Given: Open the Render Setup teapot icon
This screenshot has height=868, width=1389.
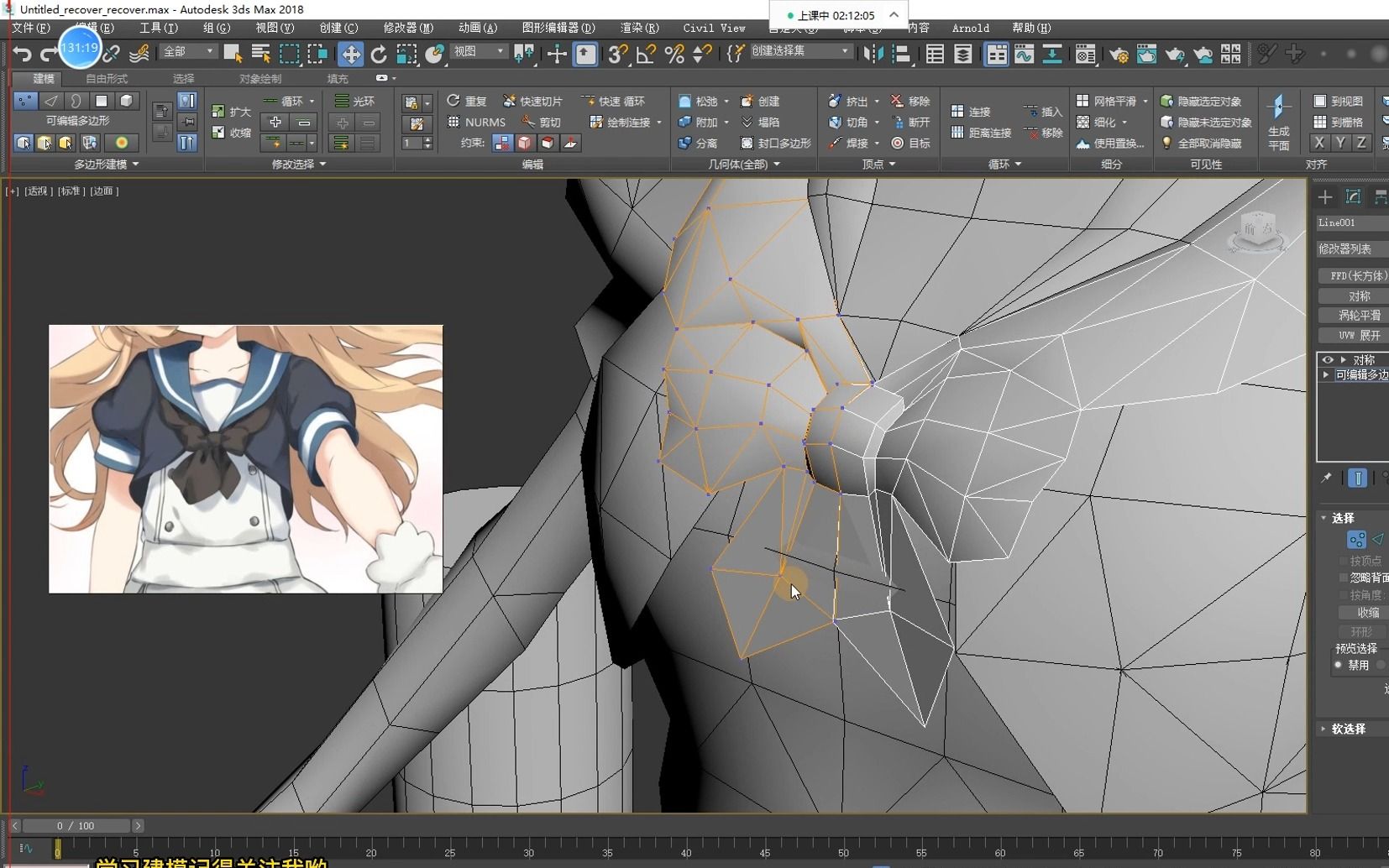Looking at the screenshot, I should click(1119, 55).
